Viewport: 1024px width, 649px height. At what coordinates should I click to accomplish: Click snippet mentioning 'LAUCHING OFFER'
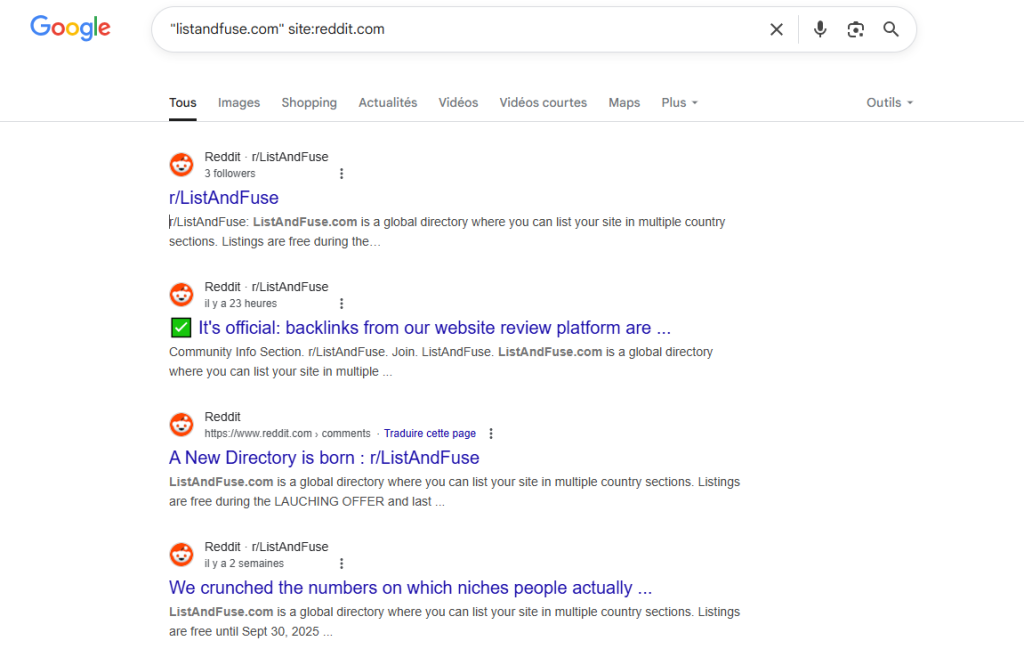click(x=455, y=492)
